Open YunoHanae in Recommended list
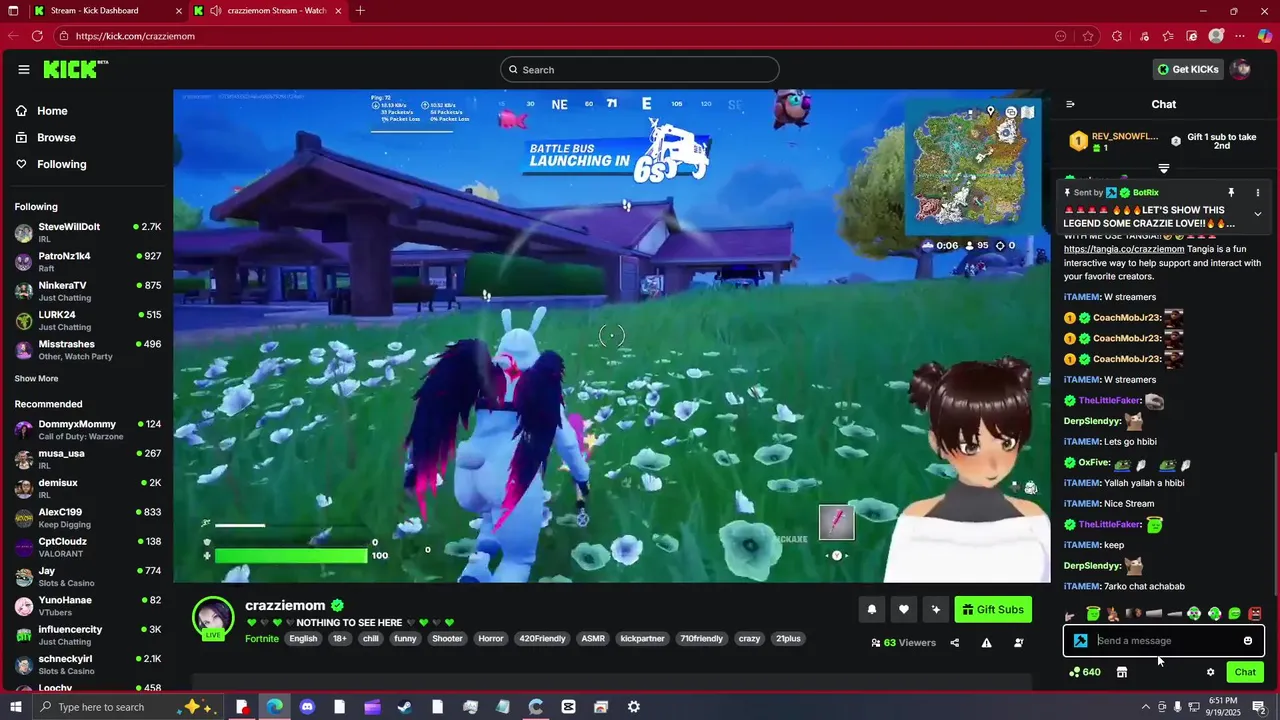1280x720 pixels. pyautogui.click(x=88, y=605)
